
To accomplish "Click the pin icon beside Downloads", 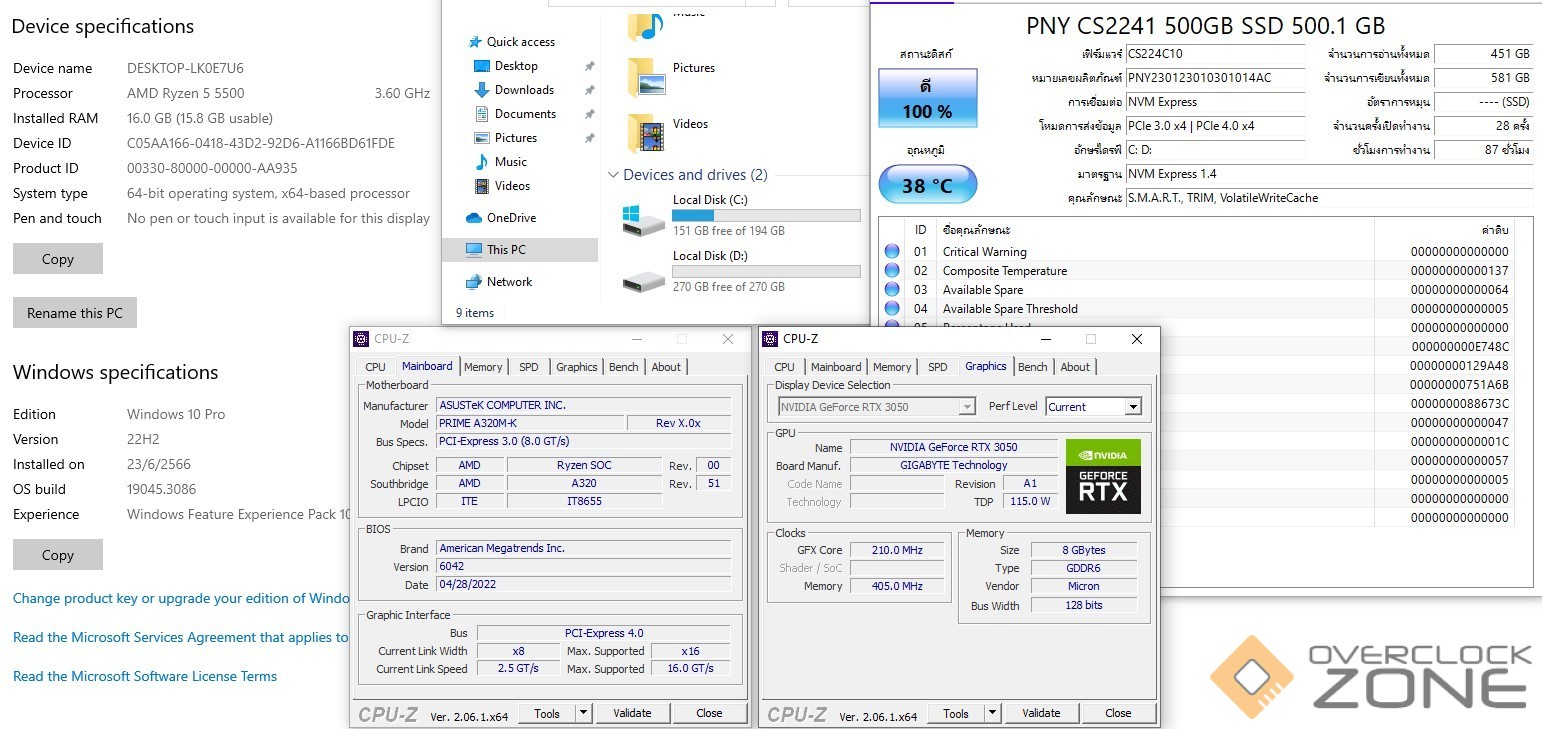I will click(x=589, y=90).
